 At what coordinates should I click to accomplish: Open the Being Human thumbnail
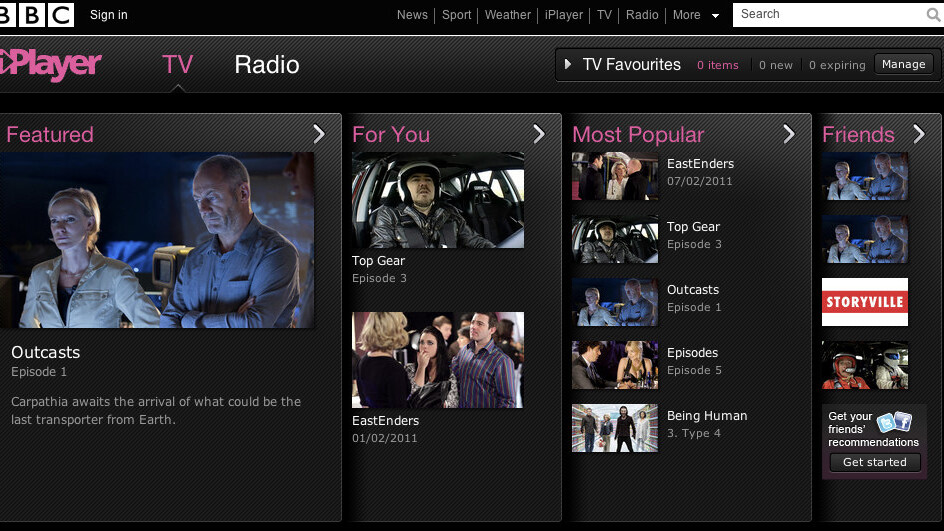[615, 428]
